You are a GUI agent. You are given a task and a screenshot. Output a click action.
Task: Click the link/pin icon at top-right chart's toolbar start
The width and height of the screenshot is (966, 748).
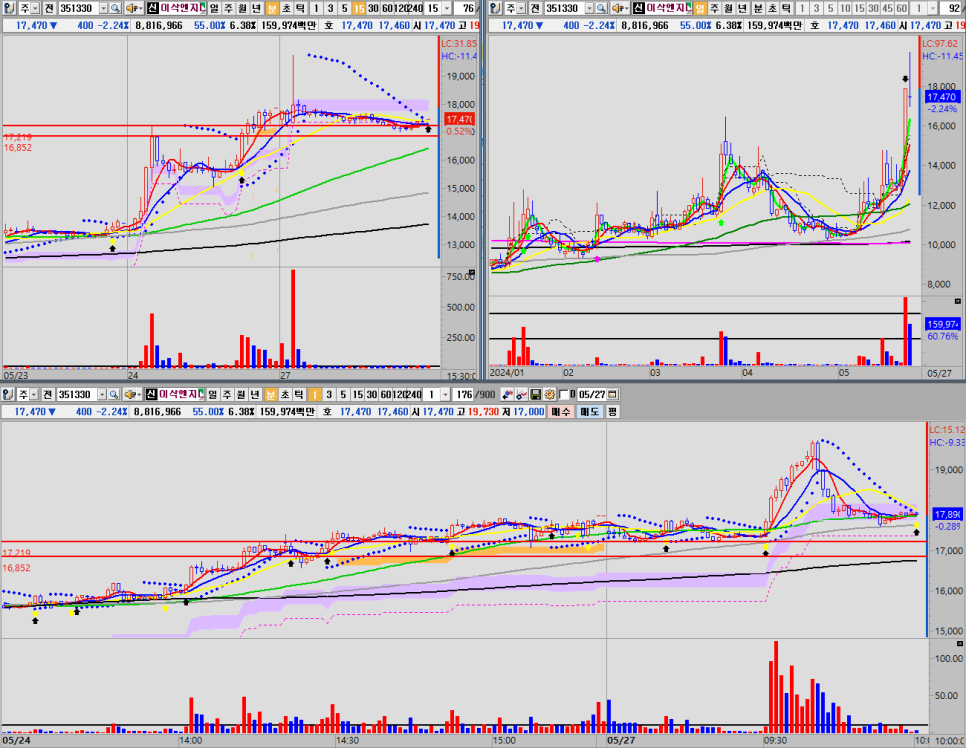[495, 8]
